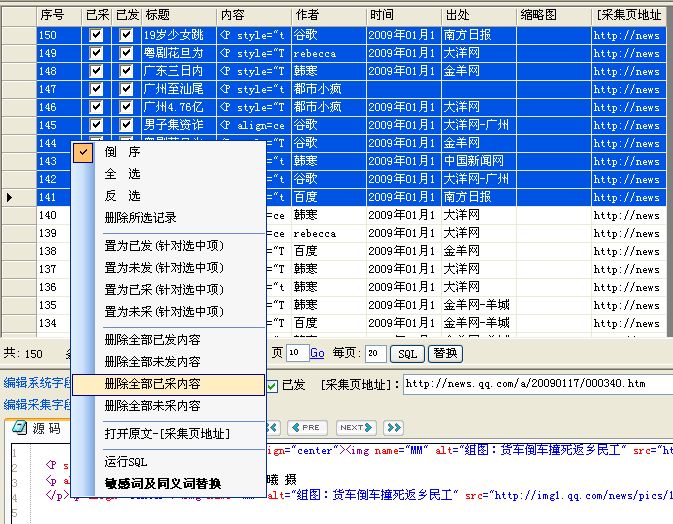Screen dimensions: 673x524
Task: Toggle 已采 checkbox in row 150
Action: coord(96,35)
